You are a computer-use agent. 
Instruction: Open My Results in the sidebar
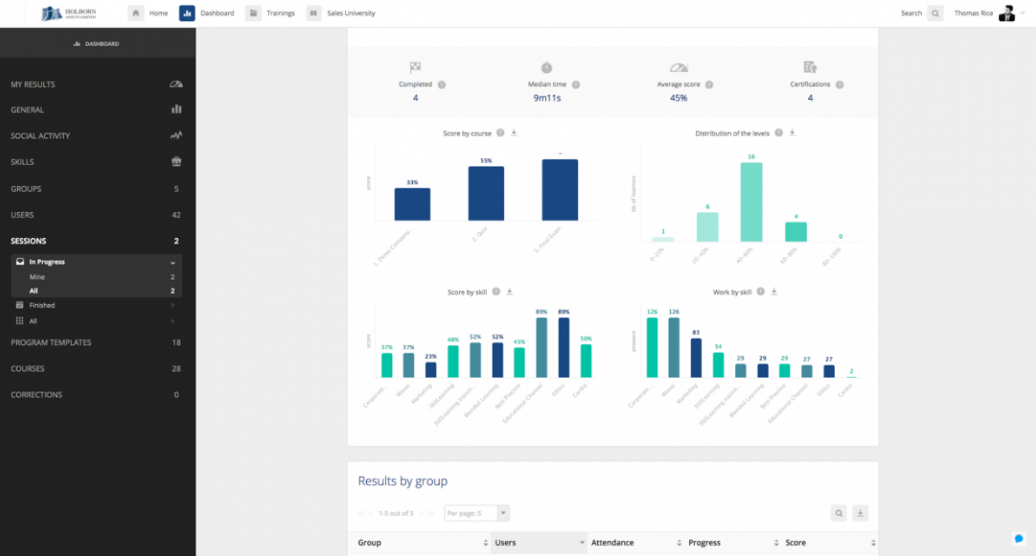(x=33, y=84)
